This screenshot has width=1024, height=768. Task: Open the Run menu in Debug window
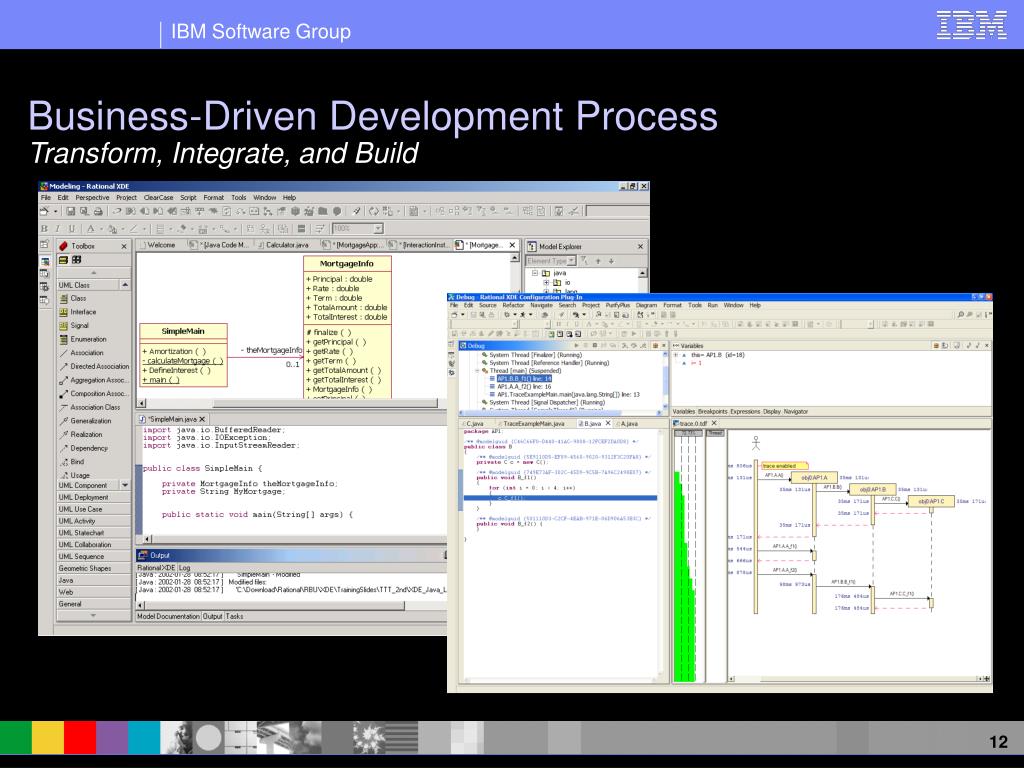(x=712, y=305)
